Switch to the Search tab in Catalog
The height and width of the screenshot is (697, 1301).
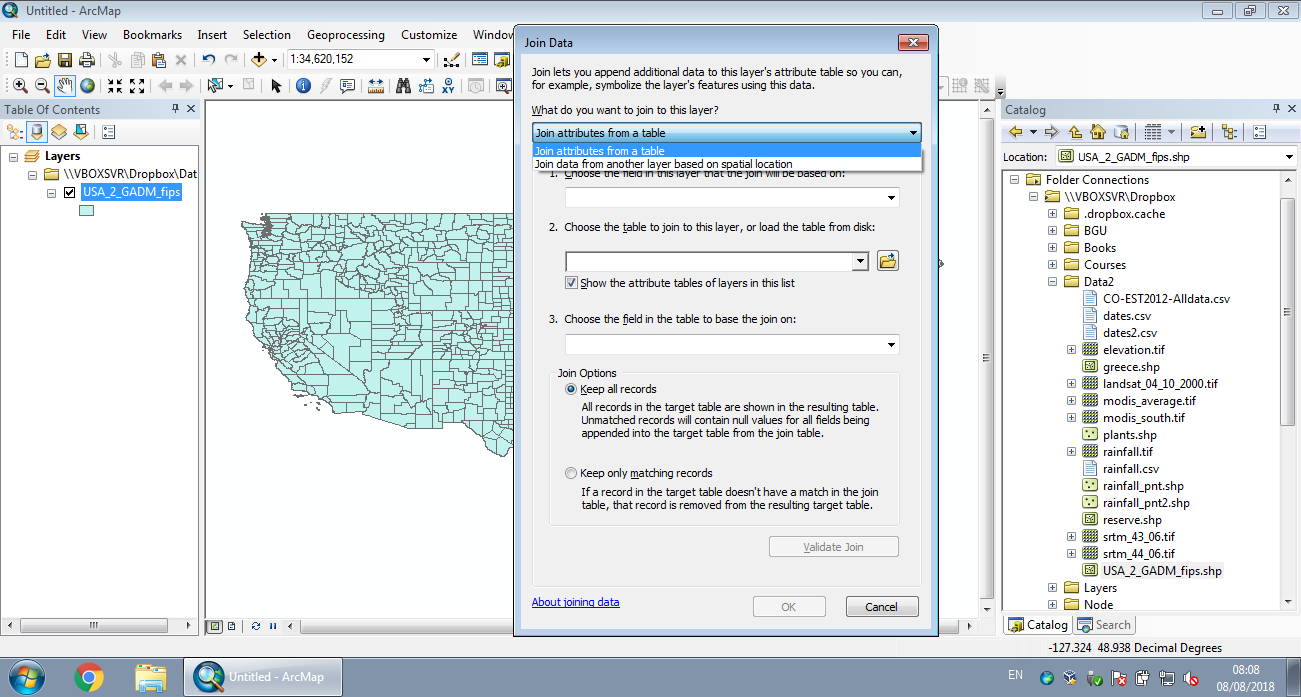click(x=1104, y=624)
